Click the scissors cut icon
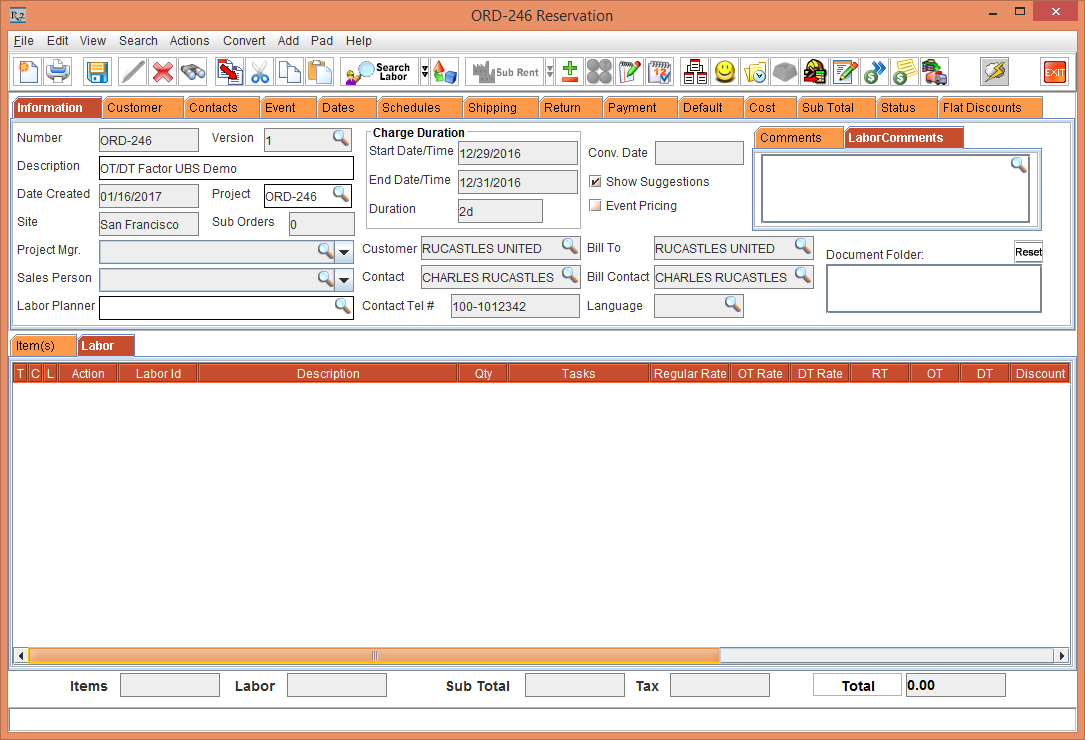The image size is (1085, 740). pos(259,72)
